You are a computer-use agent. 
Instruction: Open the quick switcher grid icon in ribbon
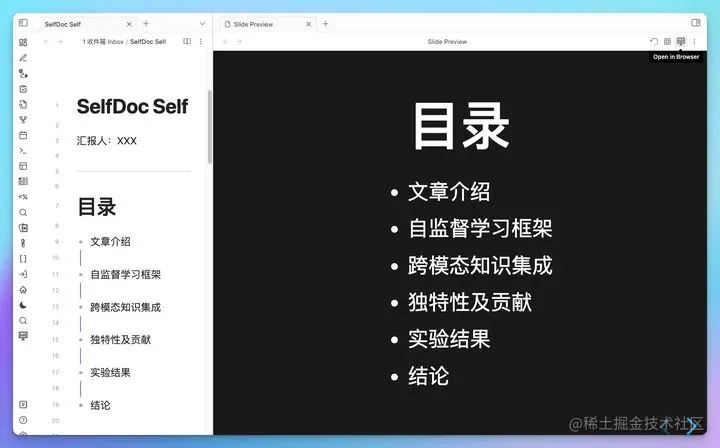pyautogui.click(x=23, y=42)
